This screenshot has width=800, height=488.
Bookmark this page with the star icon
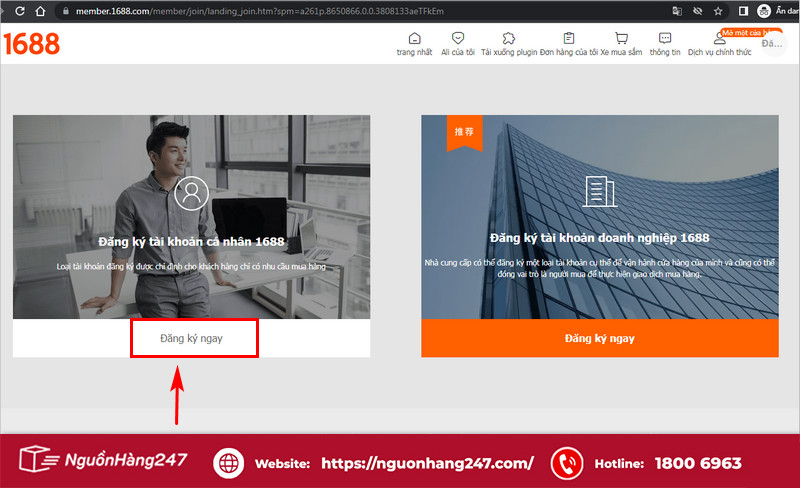pyautogui.click(x=715, y=10)
